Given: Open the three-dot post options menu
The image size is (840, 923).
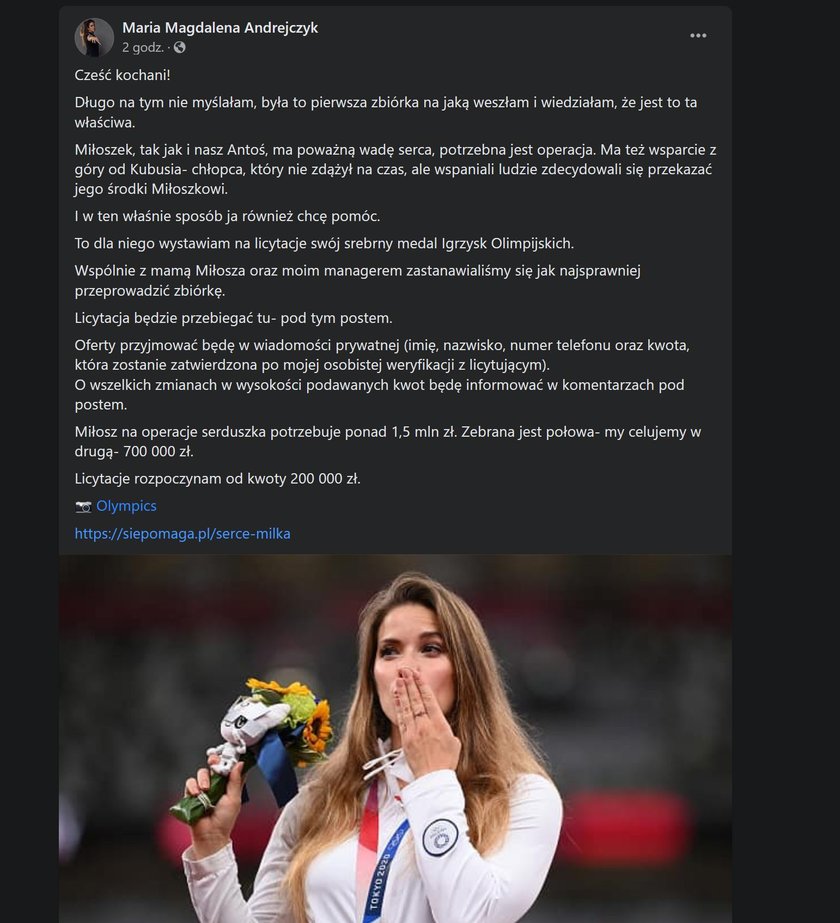Looking at the screenshot, I should click(698, 36).
